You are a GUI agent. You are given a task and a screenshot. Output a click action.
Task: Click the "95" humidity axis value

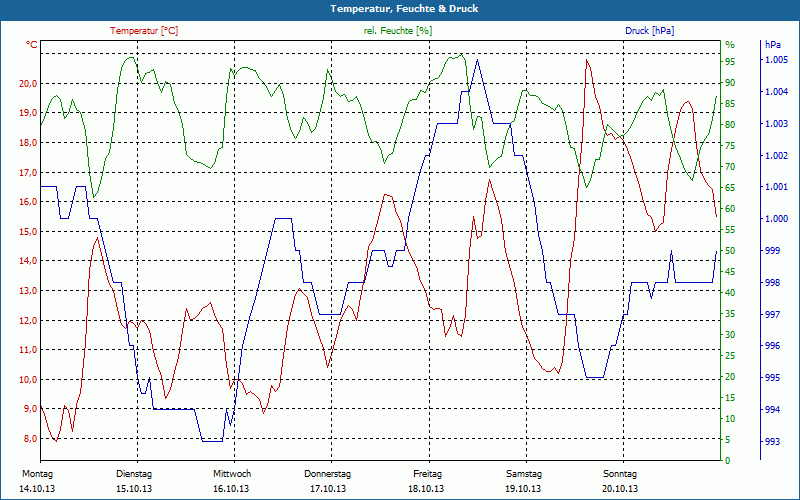coord(730,62)
